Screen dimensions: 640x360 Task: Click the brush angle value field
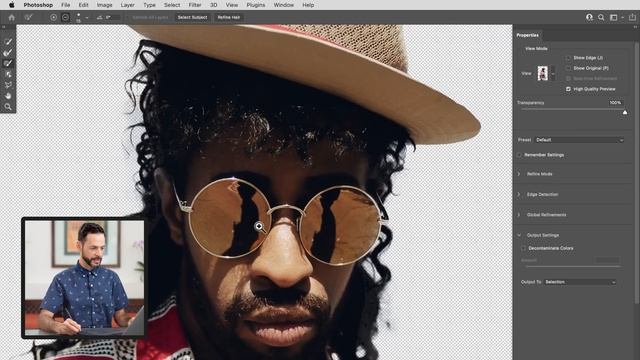(113, 17)
